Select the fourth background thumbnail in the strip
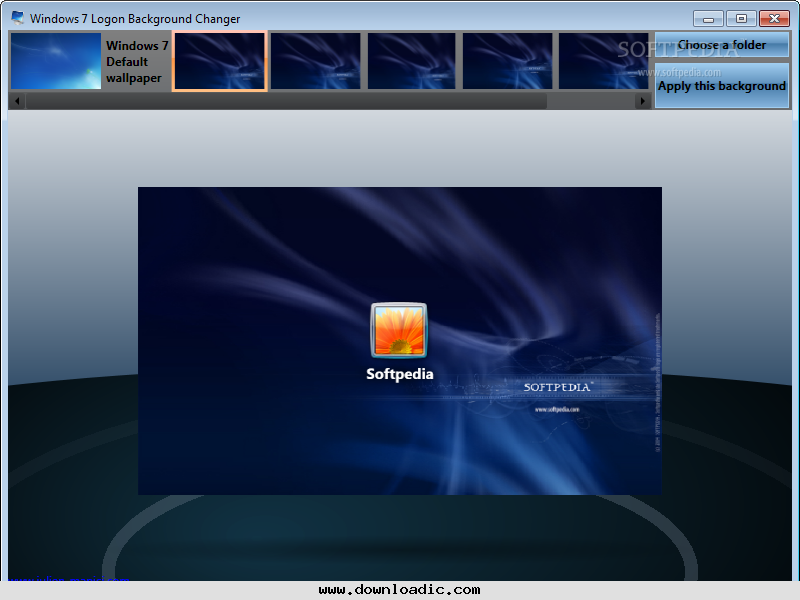 pyautogui.click(x=507, y=61)
